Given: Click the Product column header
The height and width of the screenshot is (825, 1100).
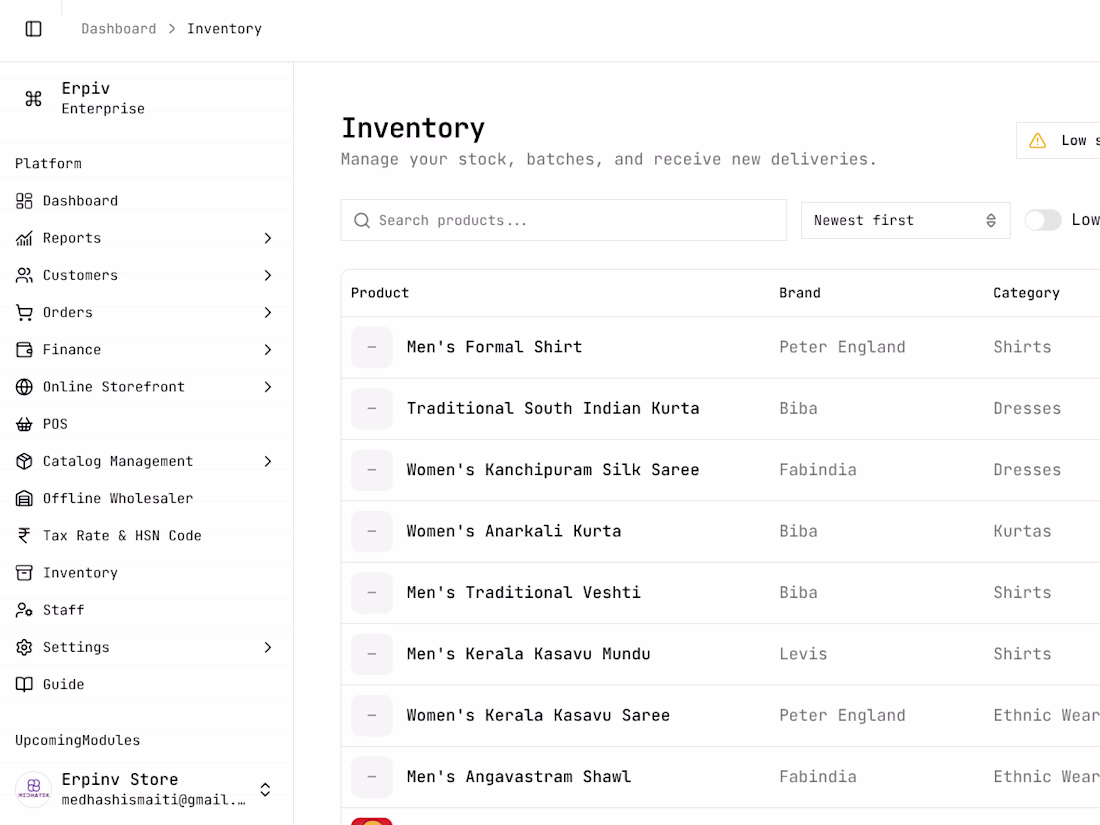Looking at the screenshot, I should coord(380,293).
